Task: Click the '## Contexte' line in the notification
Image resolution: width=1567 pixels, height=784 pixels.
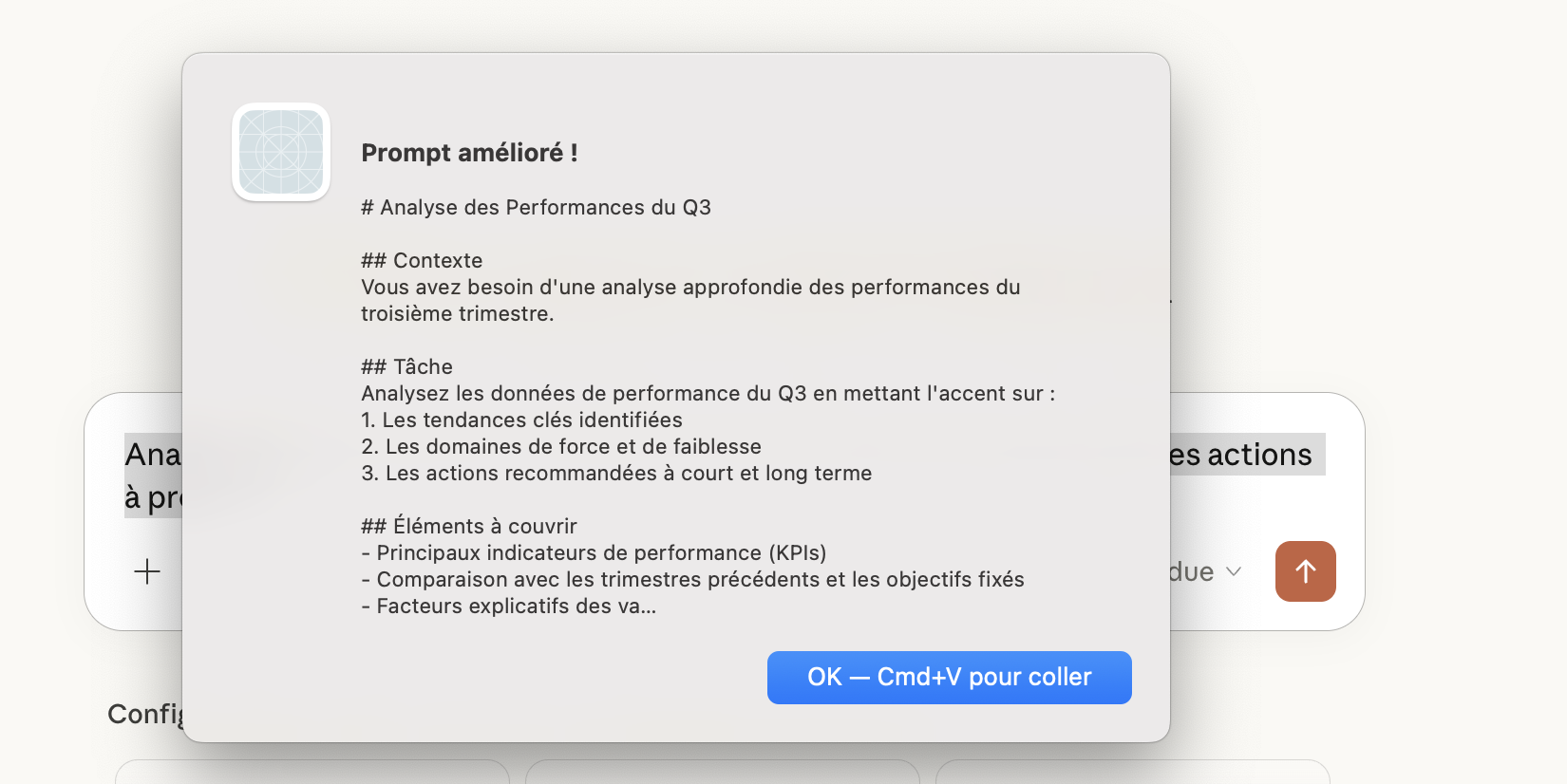Action: [421, 260]
